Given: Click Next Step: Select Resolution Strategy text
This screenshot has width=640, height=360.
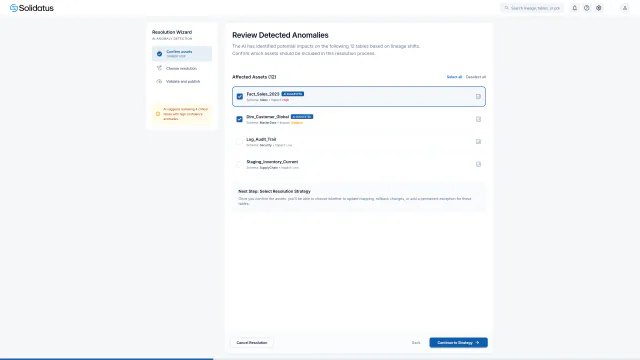Looking at the screenshot, I should pos(274,191).
